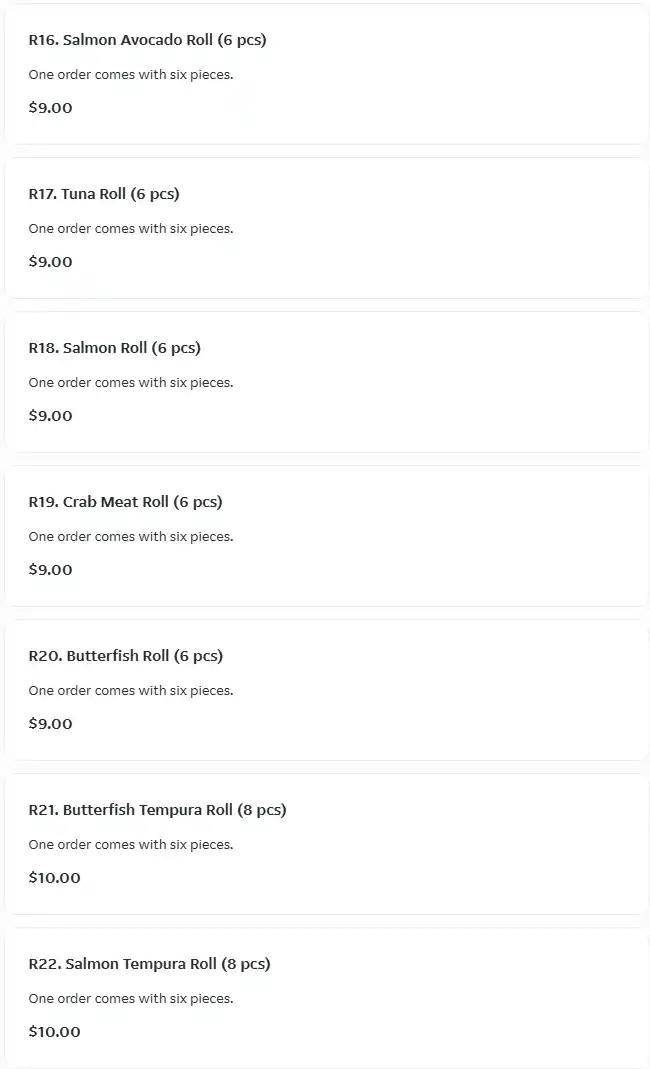Select the R20 Butterfish Roll heading
Image resolution: width=650 pixels, height=1069 pixels.
[x=125, y=656]
